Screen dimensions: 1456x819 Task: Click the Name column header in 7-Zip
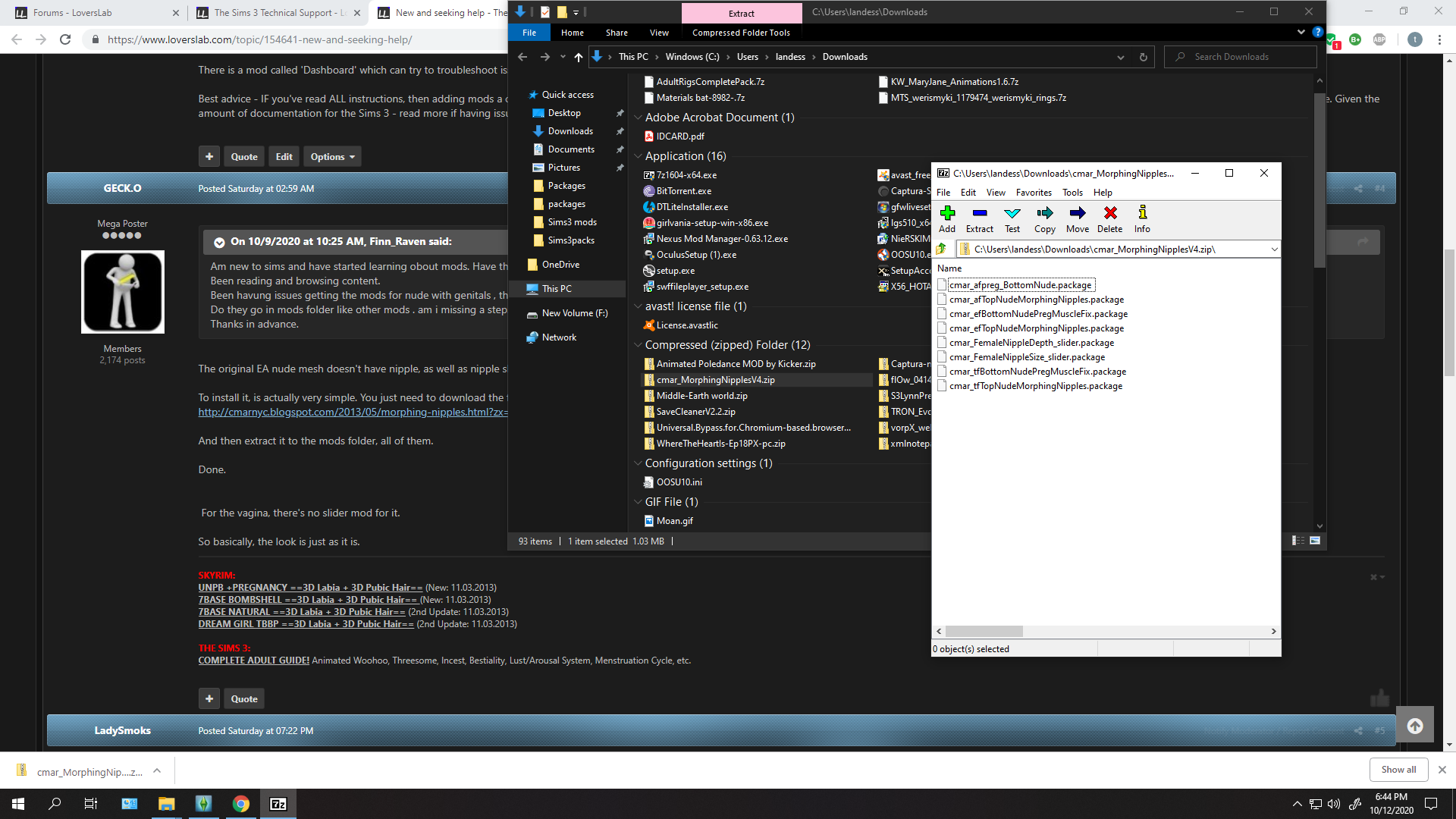(949, 268)
